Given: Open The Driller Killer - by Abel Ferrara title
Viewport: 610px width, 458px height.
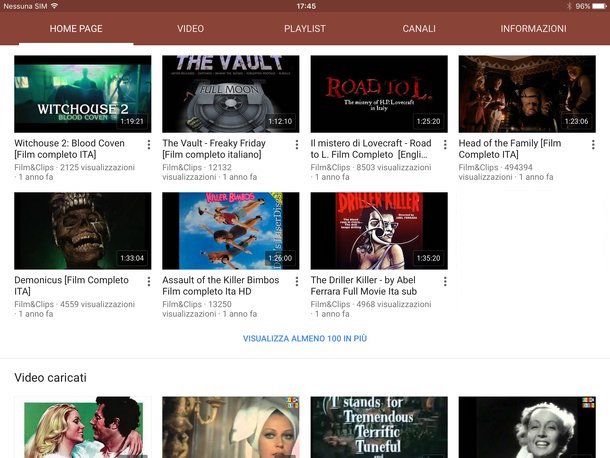Looking at the screenshot, I should pos(363,286).
